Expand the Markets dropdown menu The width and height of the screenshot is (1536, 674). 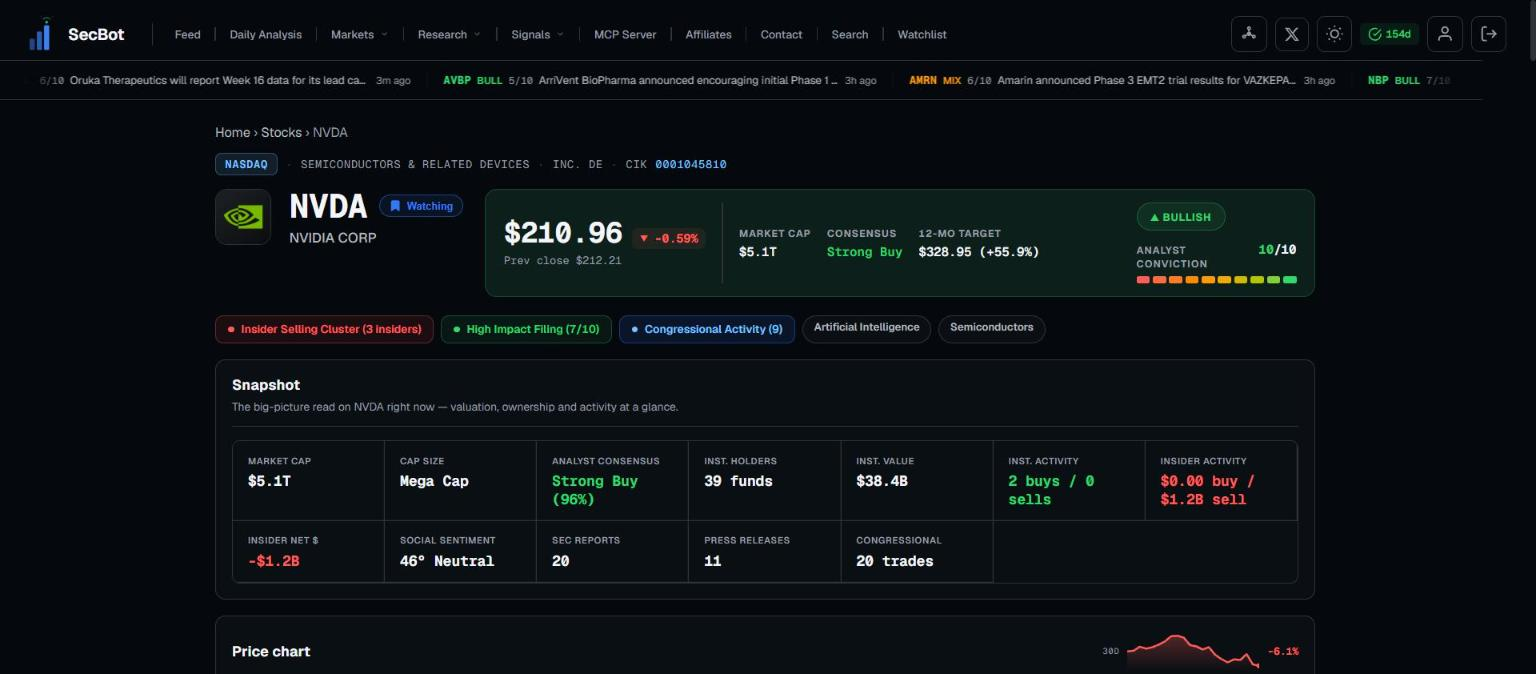(359, 34)
